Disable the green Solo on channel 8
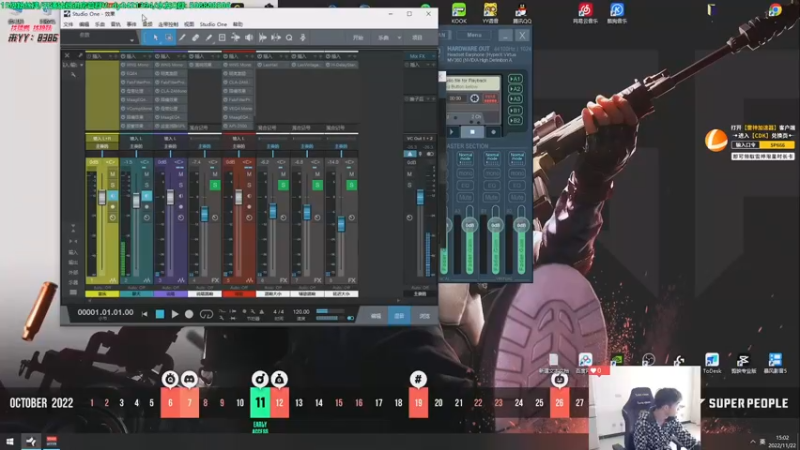The width and height of the screenshot is (800, 450). 351,185
